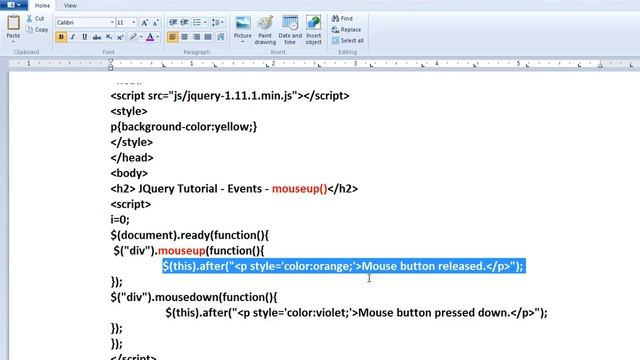This screenshot has height=360, width=640.
Task: Toggle Strikethrough formatting
Action: coord(97,37)
